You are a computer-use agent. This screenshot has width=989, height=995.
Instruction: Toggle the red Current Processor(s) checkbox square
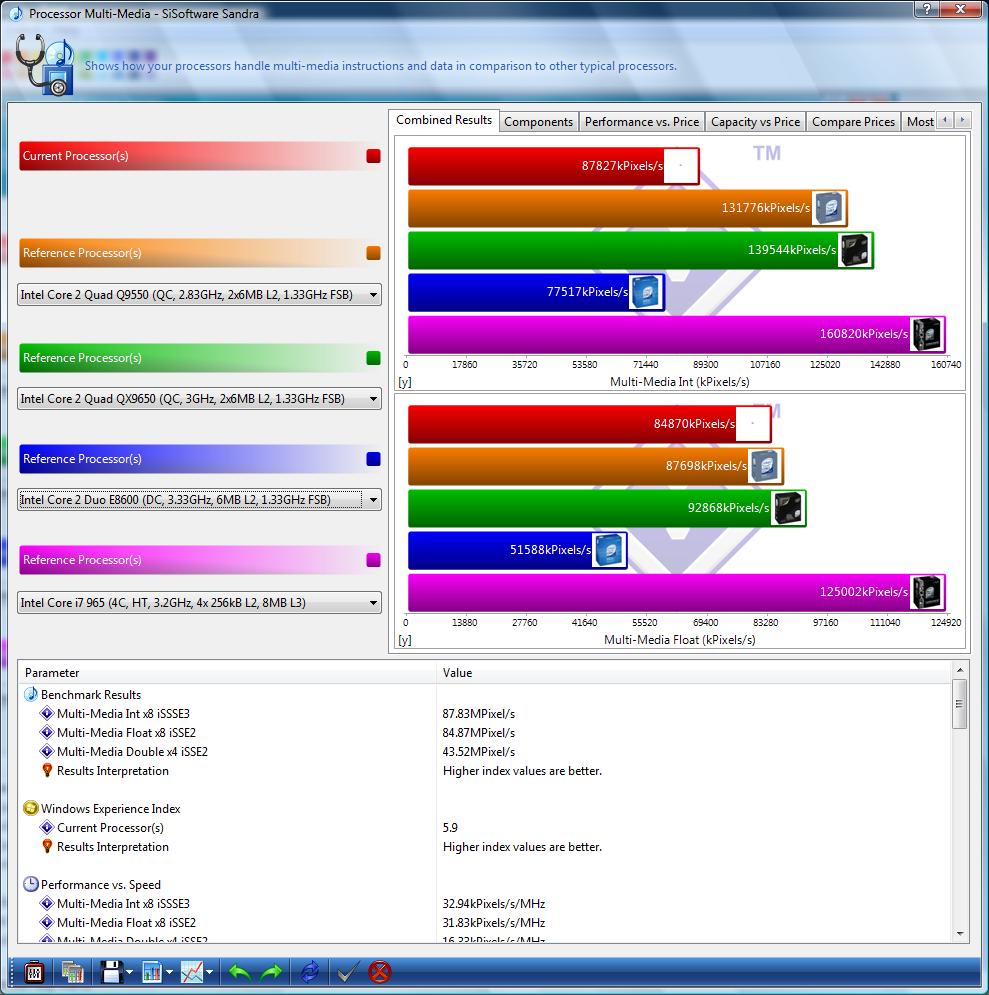coord(374,156)
